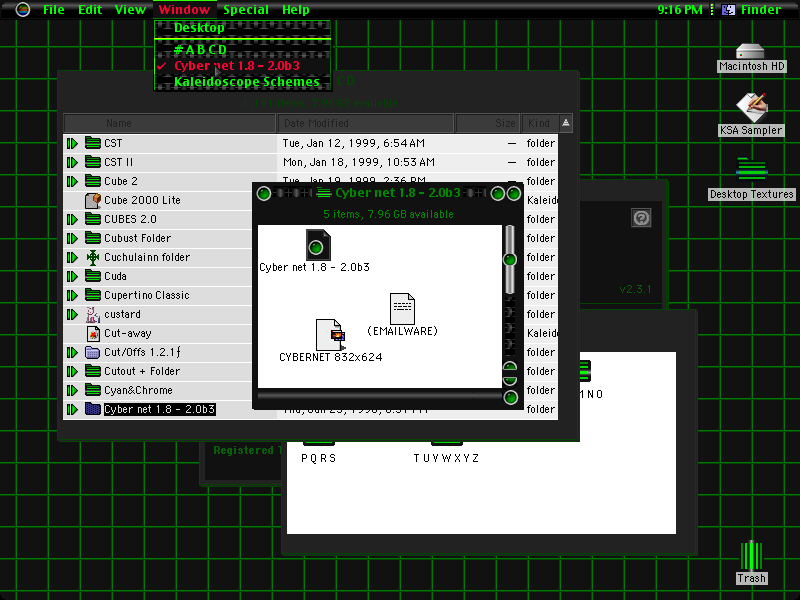
Task: Click the 9:16 PM clock
Action: click(680, 9)
